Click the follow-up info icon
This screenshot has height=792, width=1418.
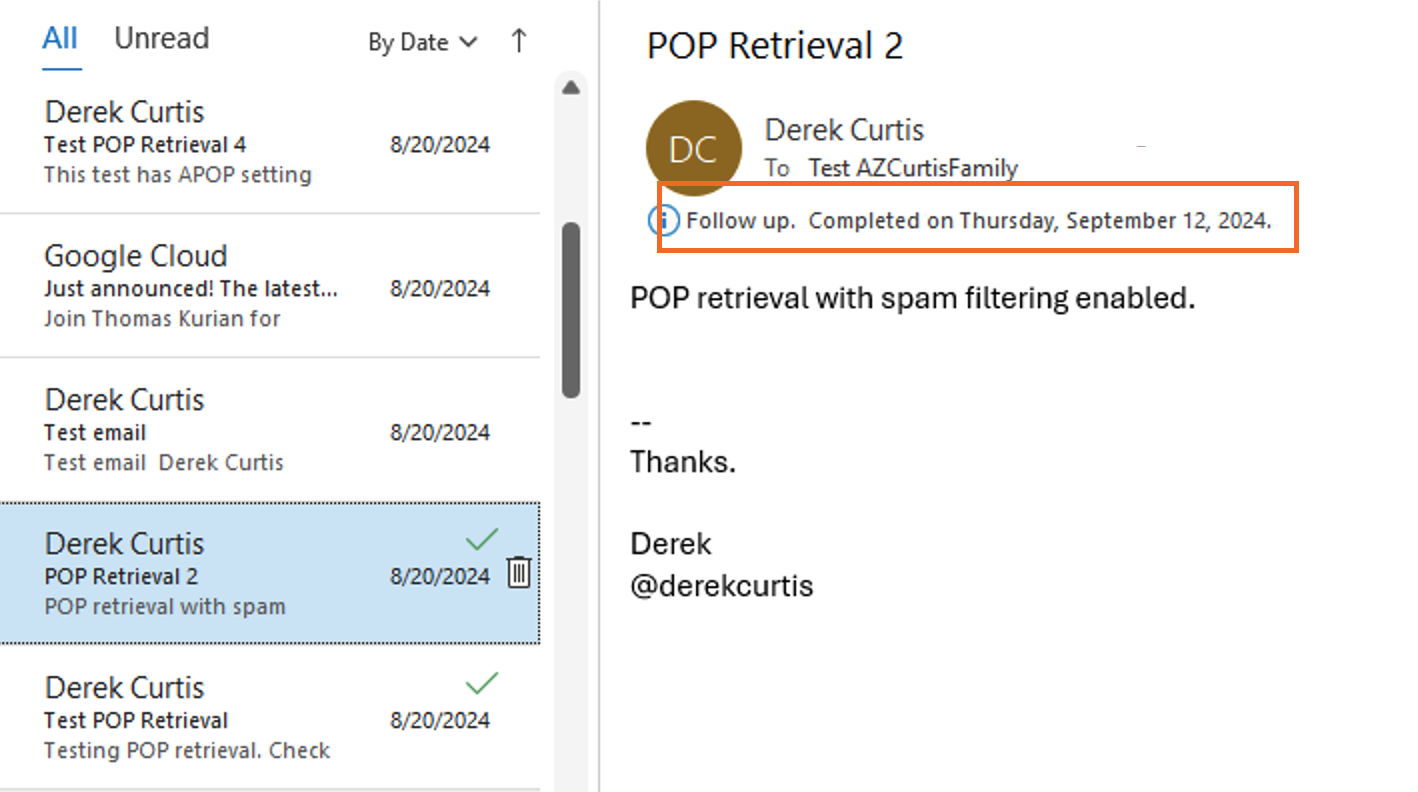(664, 220)
